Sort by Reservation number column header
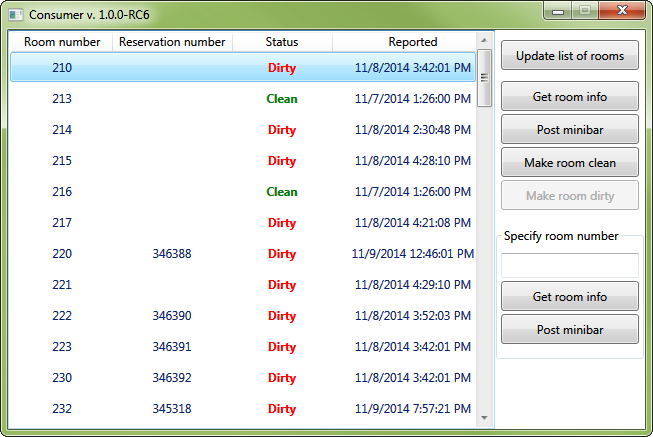Image resolution: width=653 pixels, height=437 pixels. coord(171,42)
